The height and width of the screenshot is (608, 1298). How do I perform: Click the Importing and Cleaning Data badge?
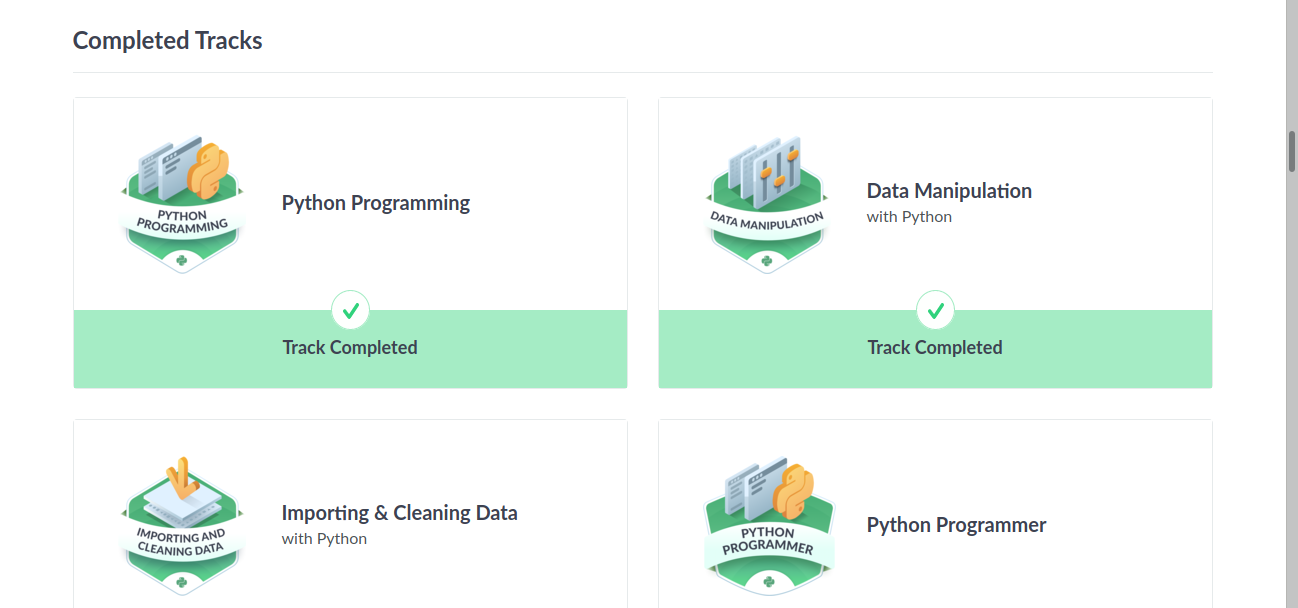pyautogui.click(x=182, y=526)
